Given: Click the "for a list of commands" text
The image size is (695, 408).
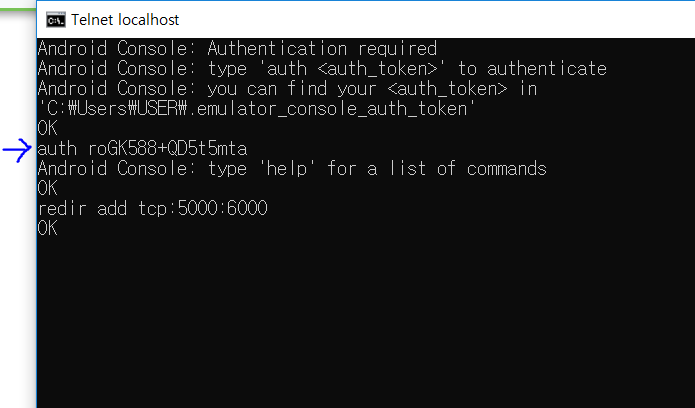Looking at the screenshot, I should (x=436, y=168).
